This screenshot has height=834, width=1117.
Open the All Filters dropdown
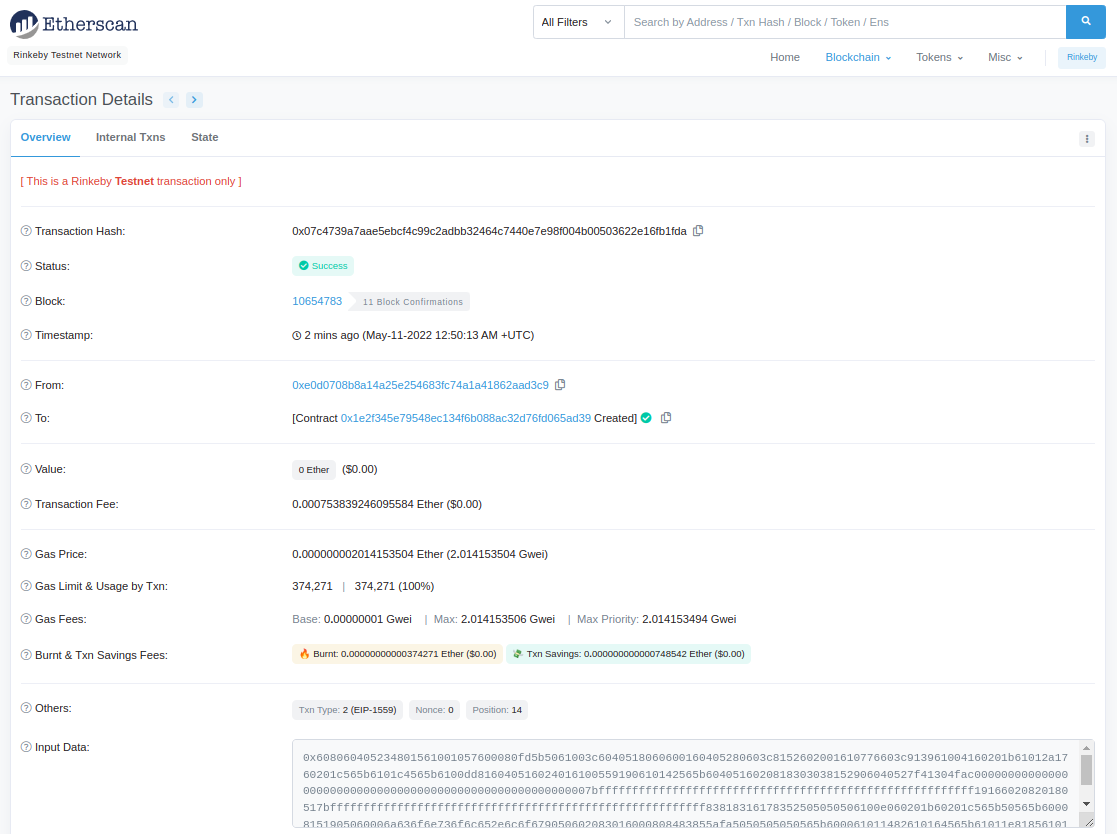(x=578, y=22)
